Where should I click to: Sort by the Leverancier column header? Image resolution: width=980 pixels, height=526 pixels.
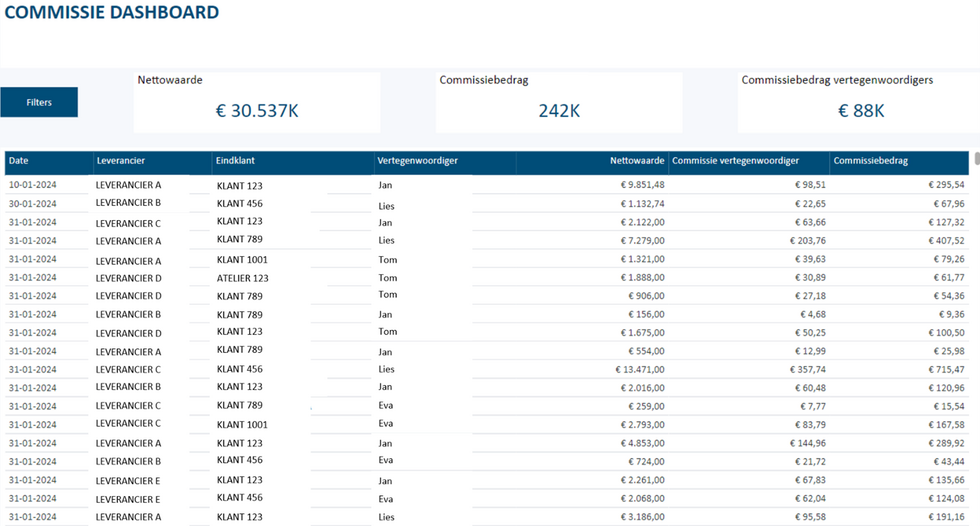121,161
